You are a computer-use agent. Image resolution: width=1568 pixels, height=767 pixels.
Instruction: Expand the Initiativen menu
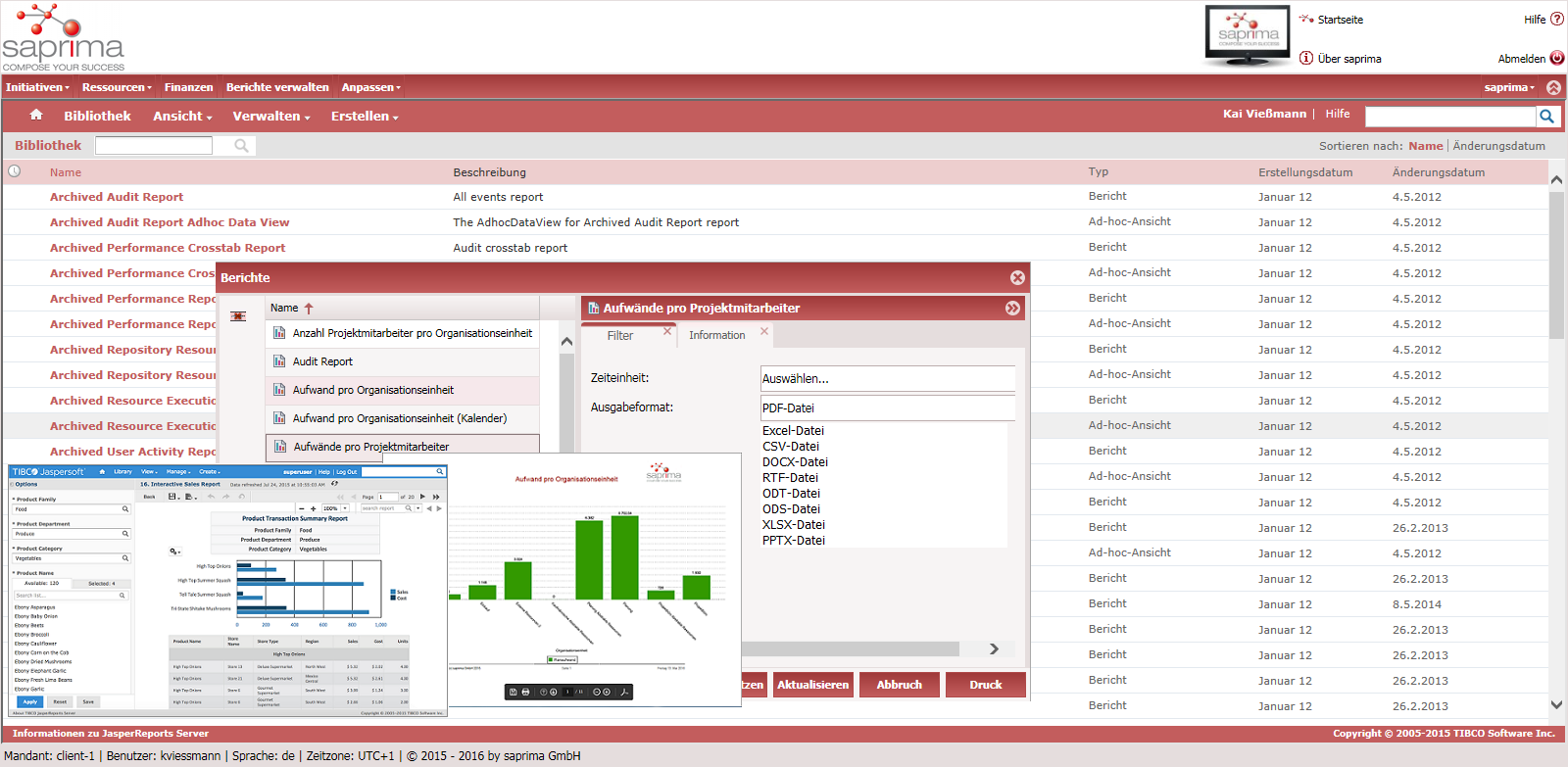tap(37, 87)
